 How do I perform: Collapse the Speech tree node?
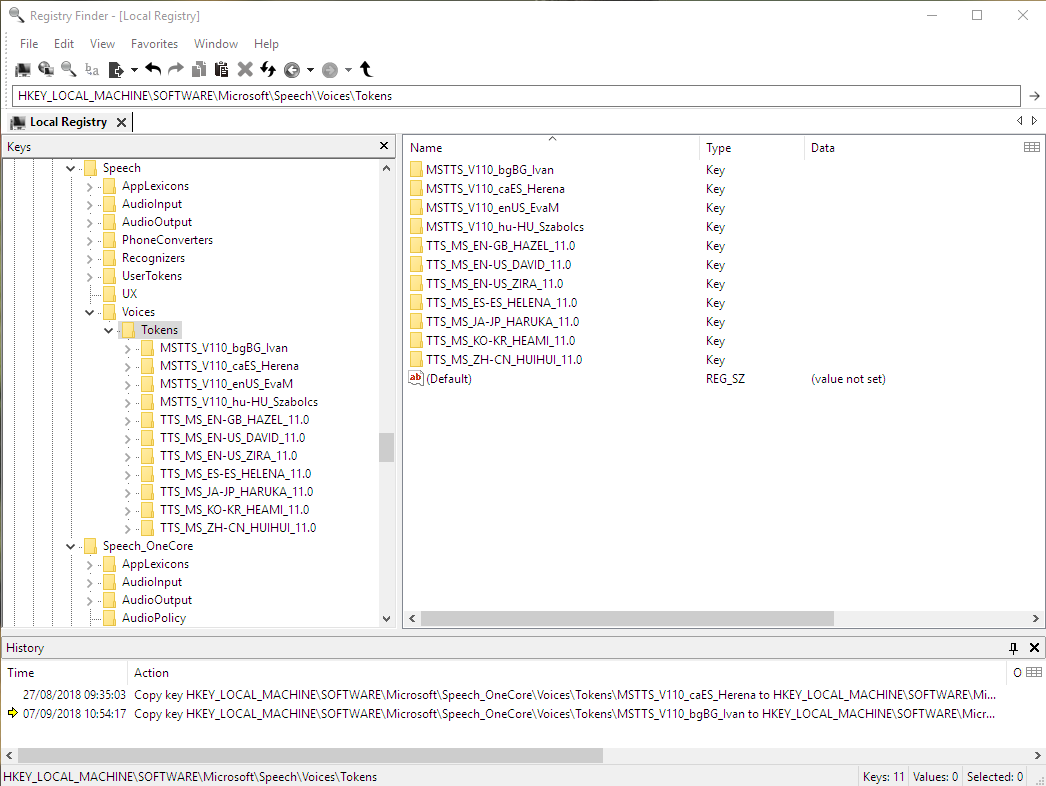click(71, 168)
